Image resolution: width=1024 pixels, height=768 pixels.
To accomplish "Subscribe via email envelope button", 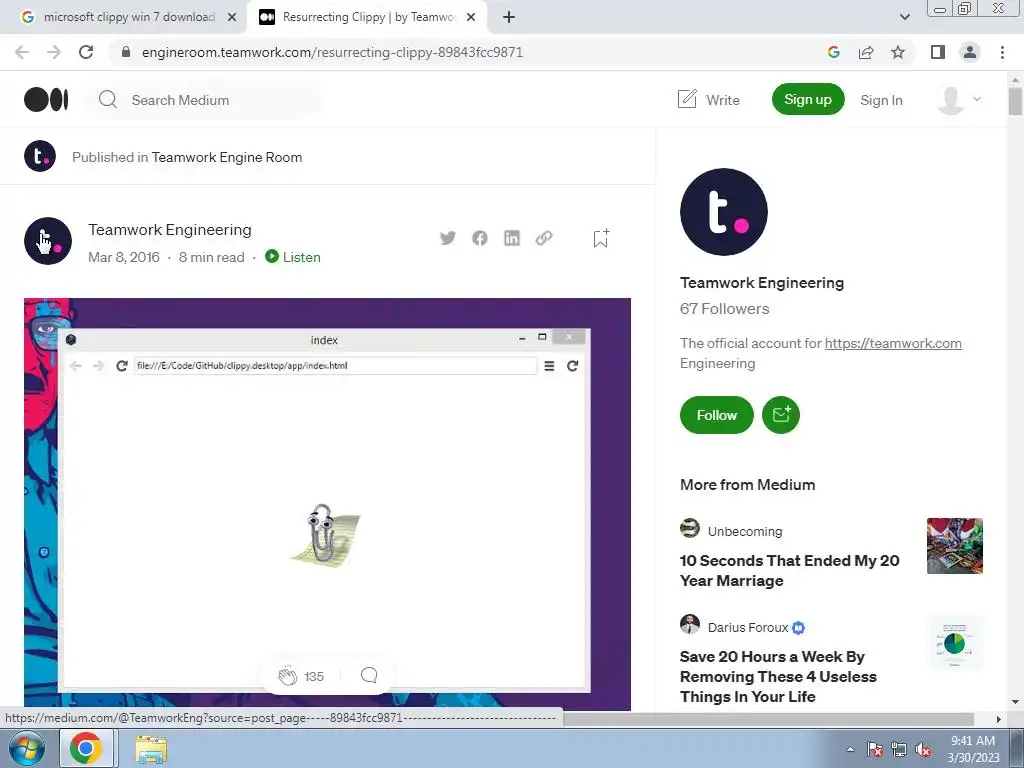I will 781,415.
